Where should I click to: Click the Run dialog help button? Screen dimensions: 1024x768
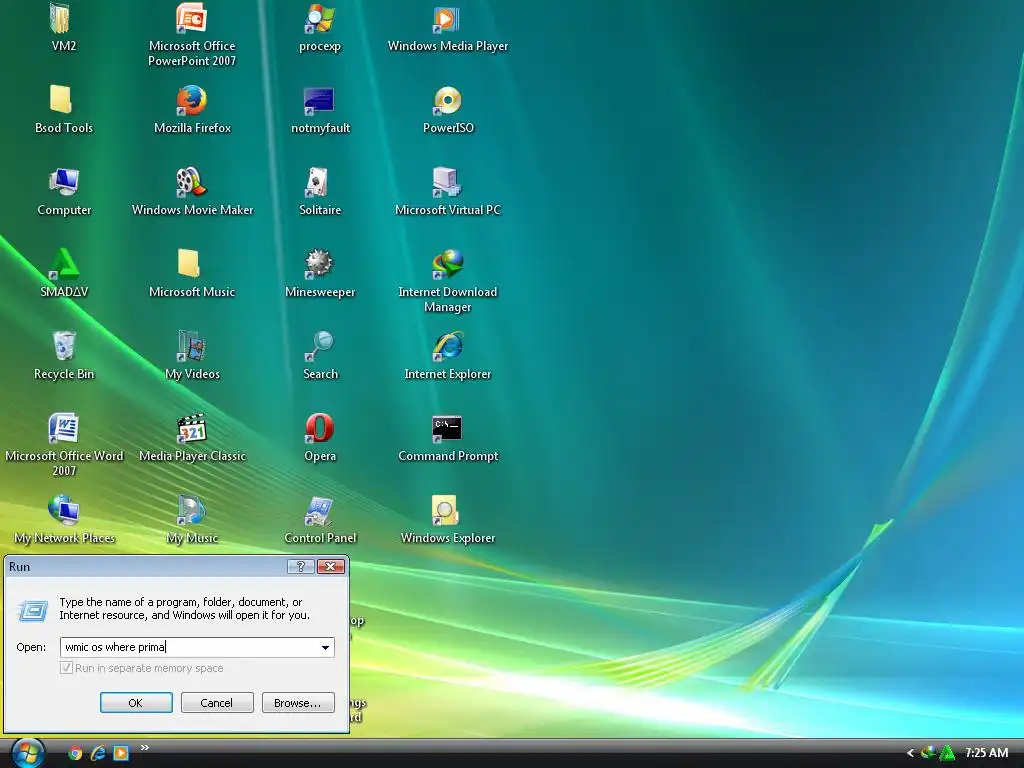(301, 566)
